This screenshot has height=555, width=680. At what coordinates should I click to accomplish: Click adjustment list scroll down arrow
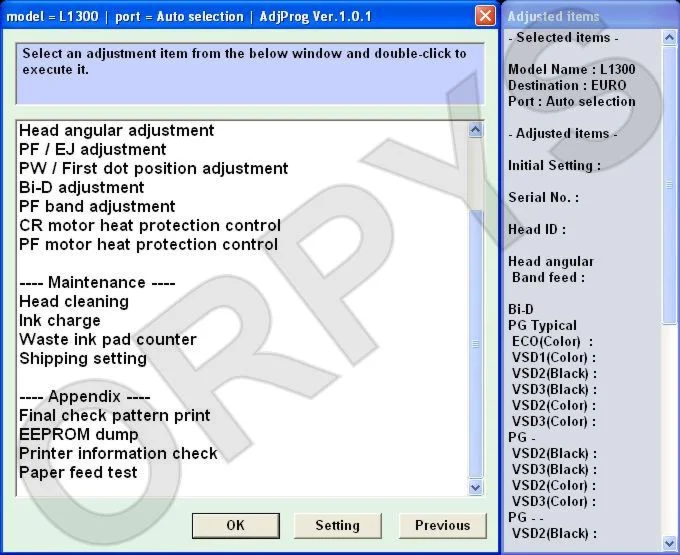pyautogui.click(x=476, y=487)
